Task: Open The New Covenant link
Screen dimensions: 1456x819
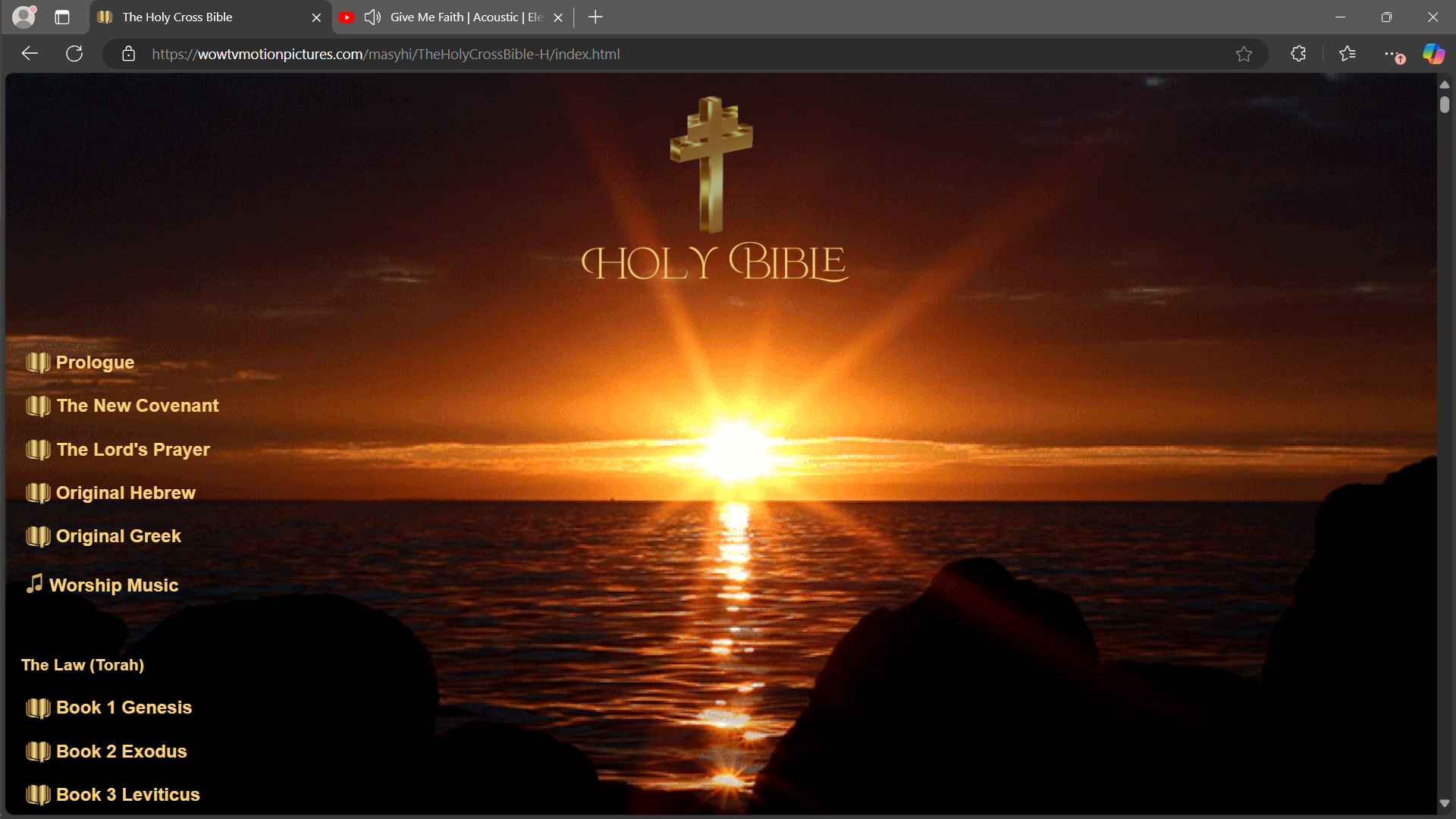Action: [137, 406]
